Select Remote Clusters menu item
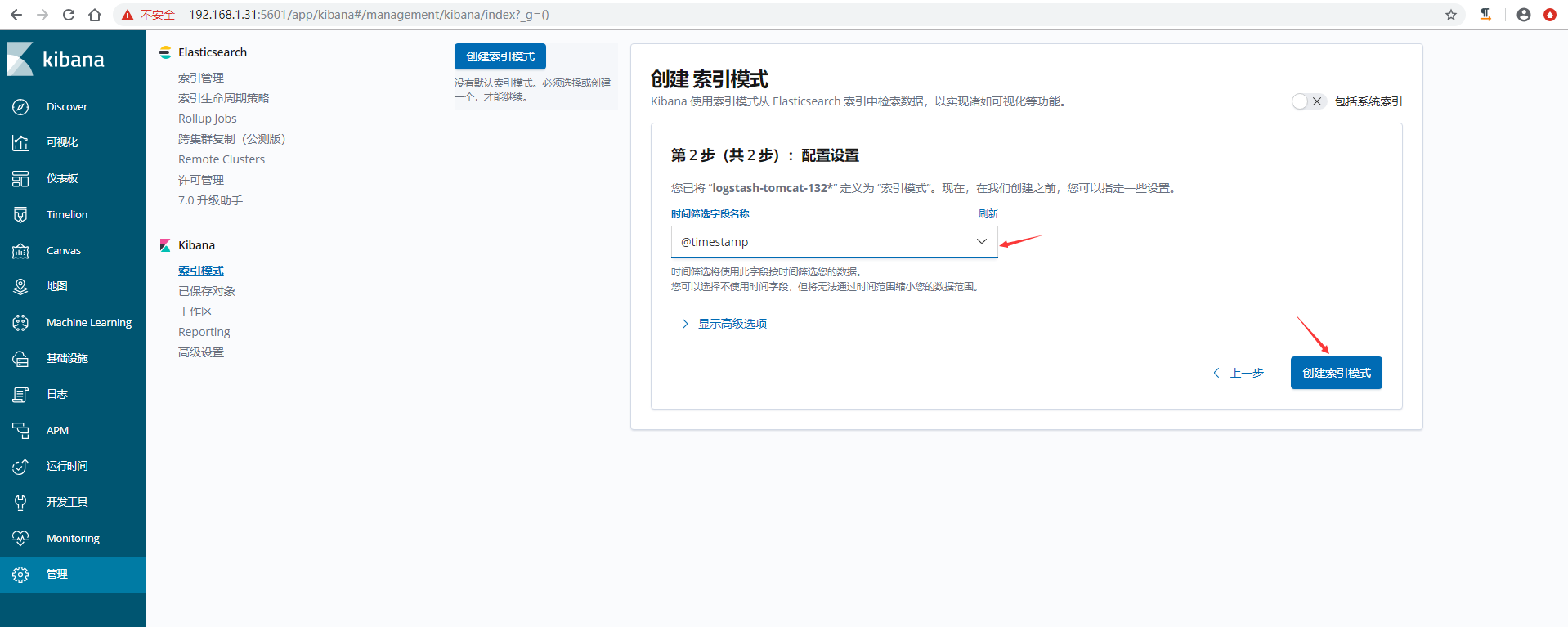 point(222,159)
